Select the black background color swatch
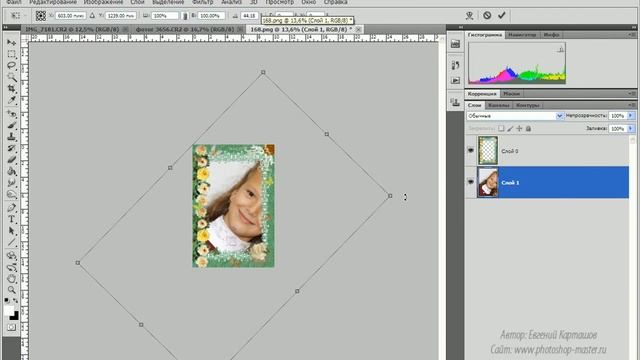The height and width of the screenshot is (360, 640). (x=15, y=316)
